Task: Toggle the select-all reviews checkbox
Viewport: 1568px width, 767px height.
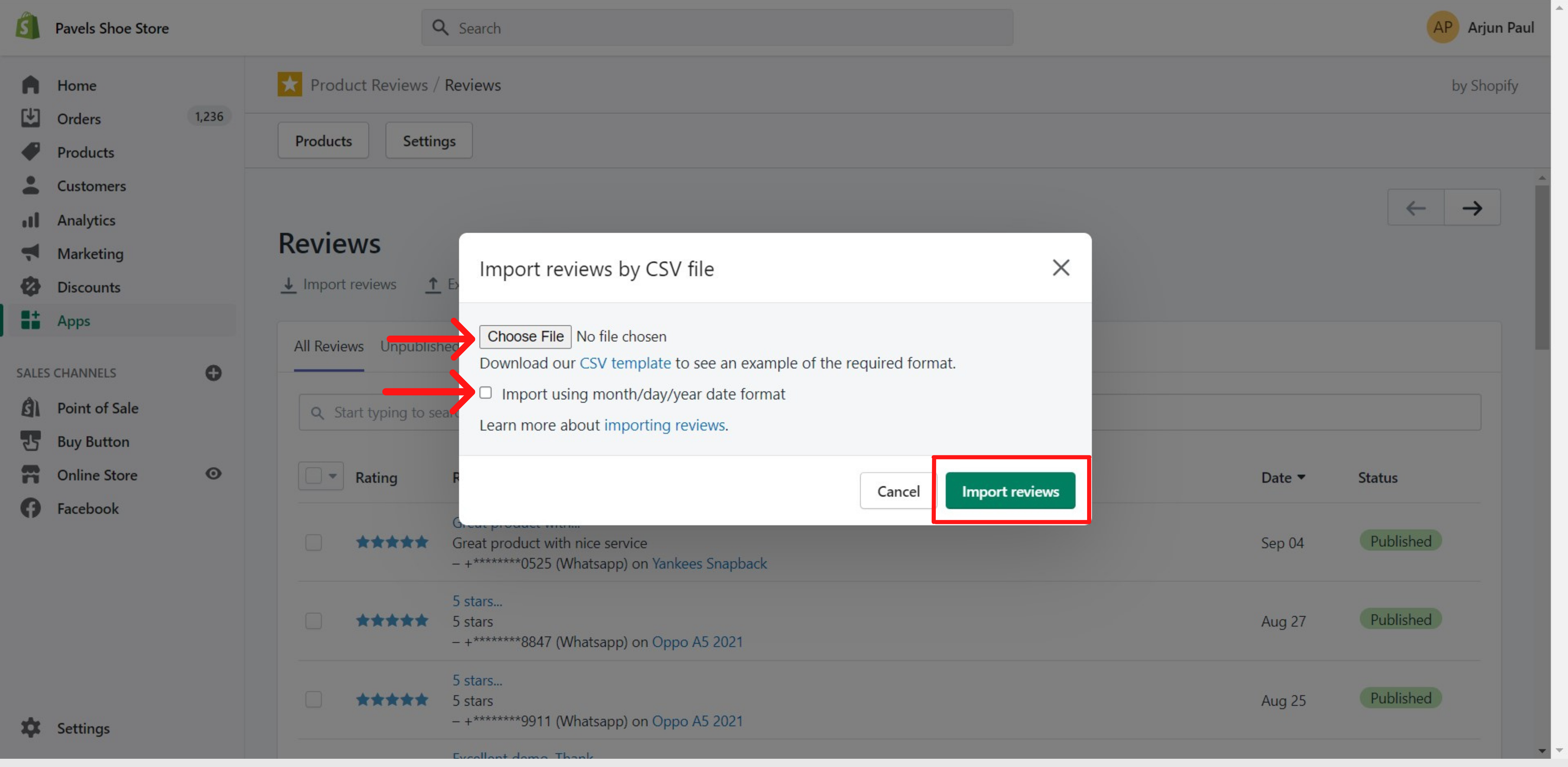Action: (x=313, y=475)
